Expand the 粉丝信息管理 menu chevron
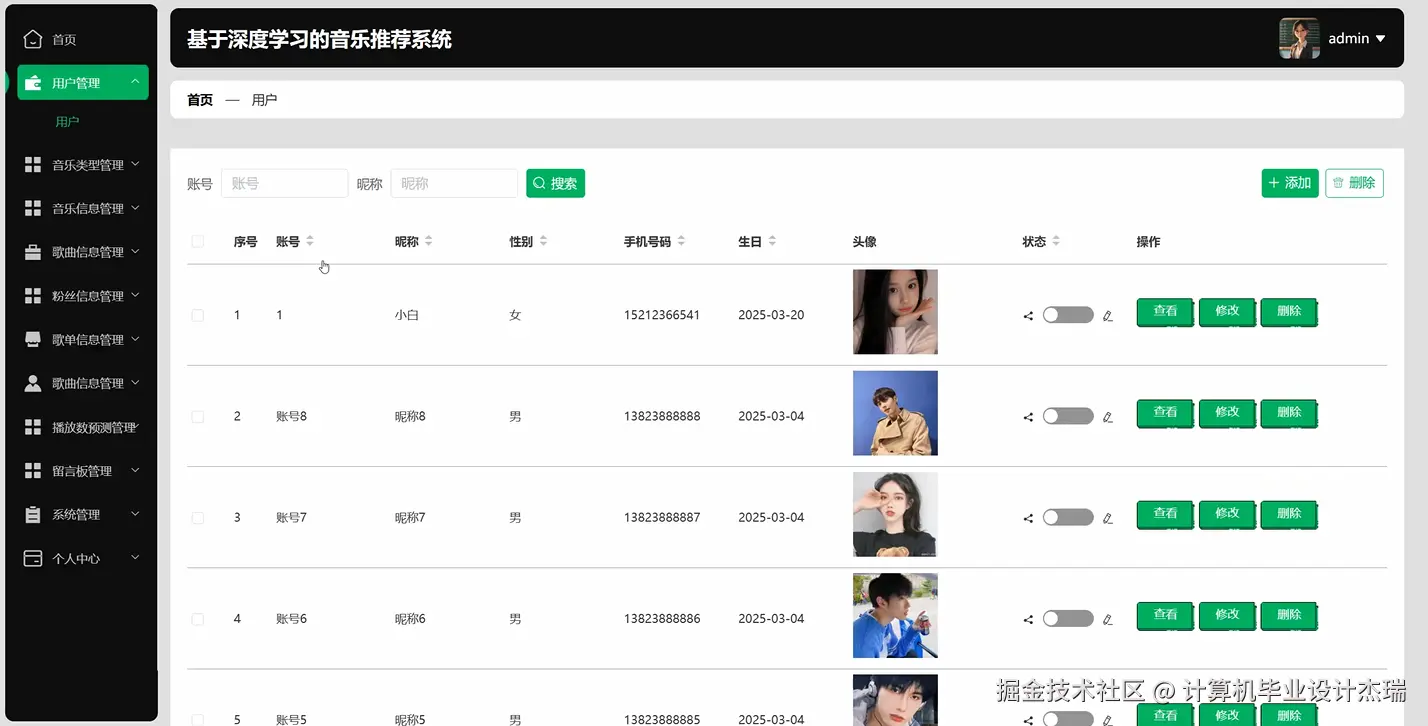 coord(135,295)
